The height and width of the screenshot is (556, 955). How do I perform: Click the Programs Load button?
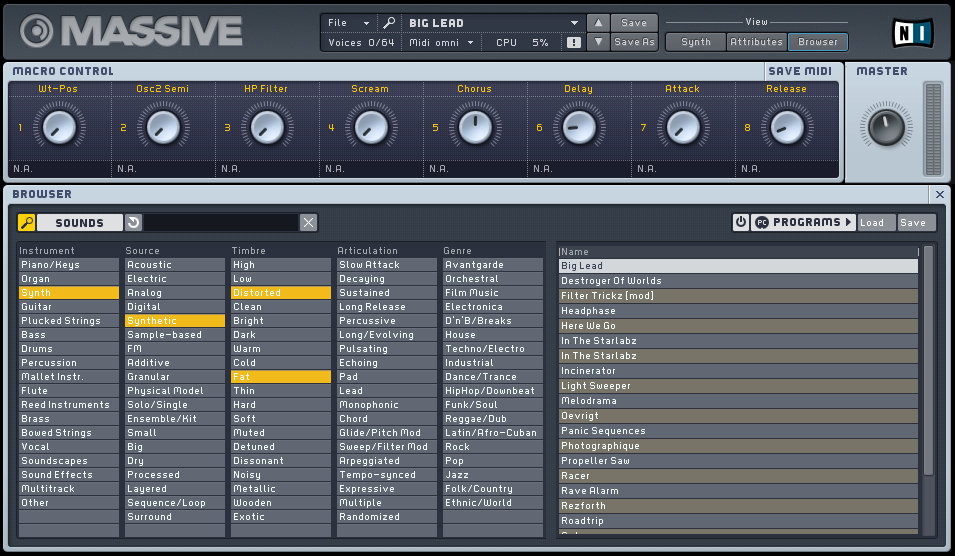coord(875,223)
